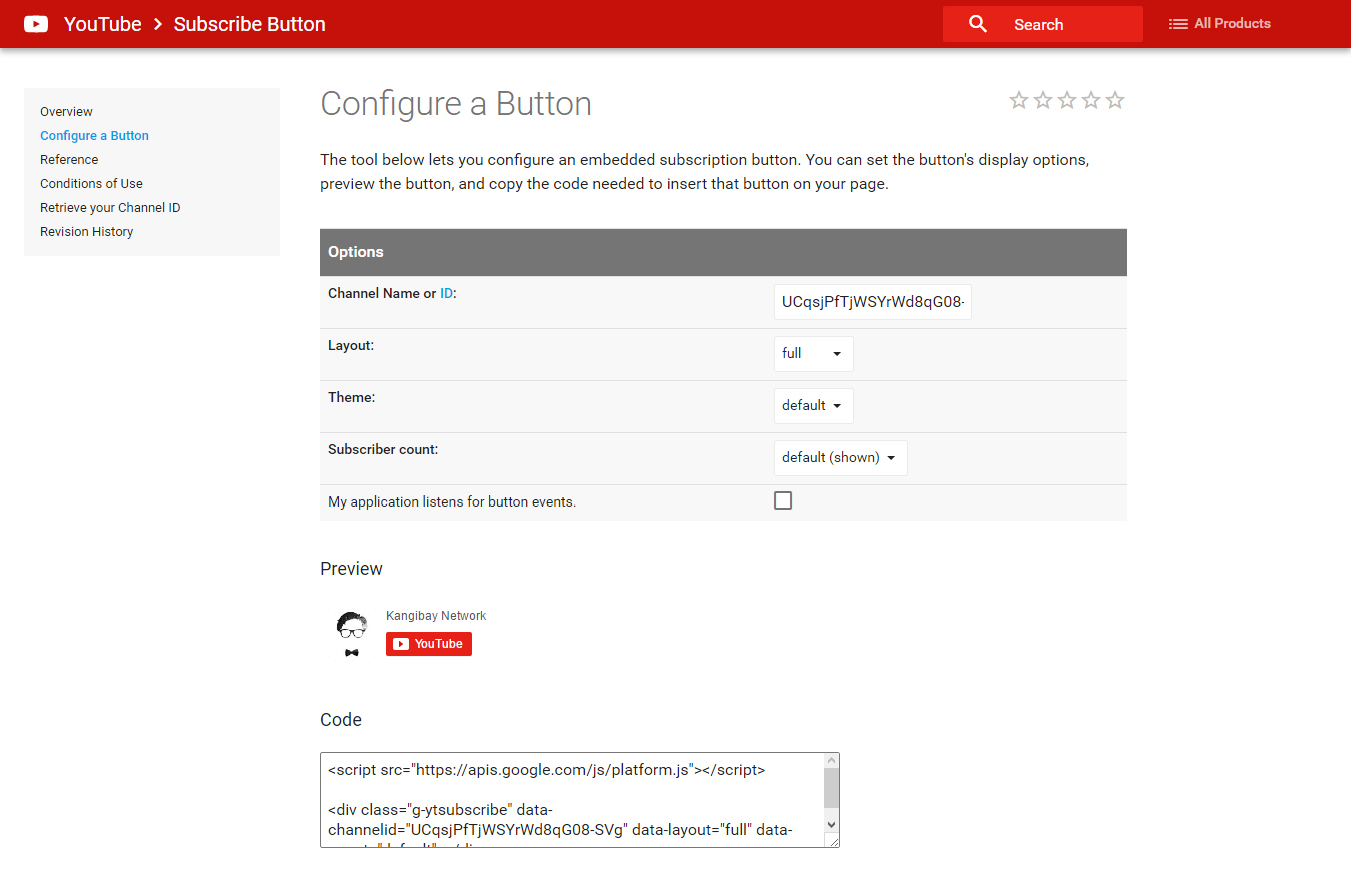
Task: Click the Kangibay Network channel avatar
Action: pyautogui.click(x=351, y=634)
